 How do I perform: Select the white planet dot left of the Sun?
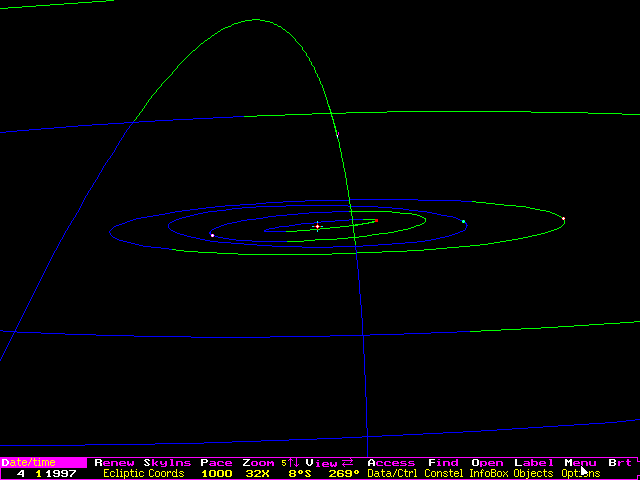point(212,235)
